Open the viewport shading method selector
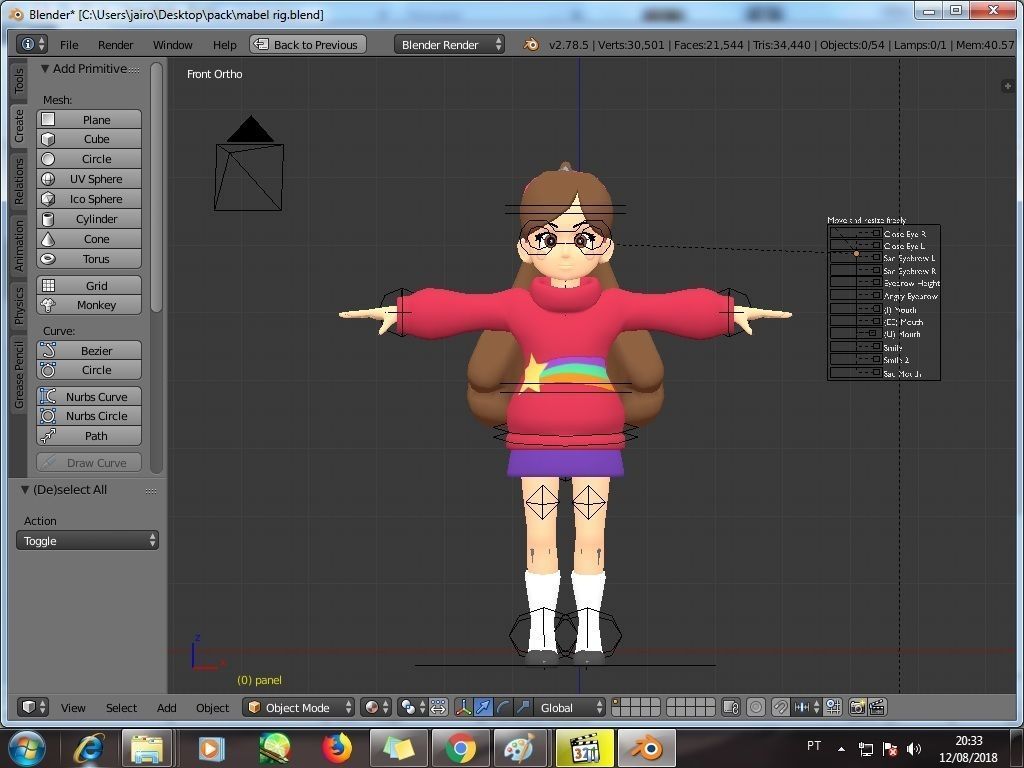1024x768 pixels. 376,707
